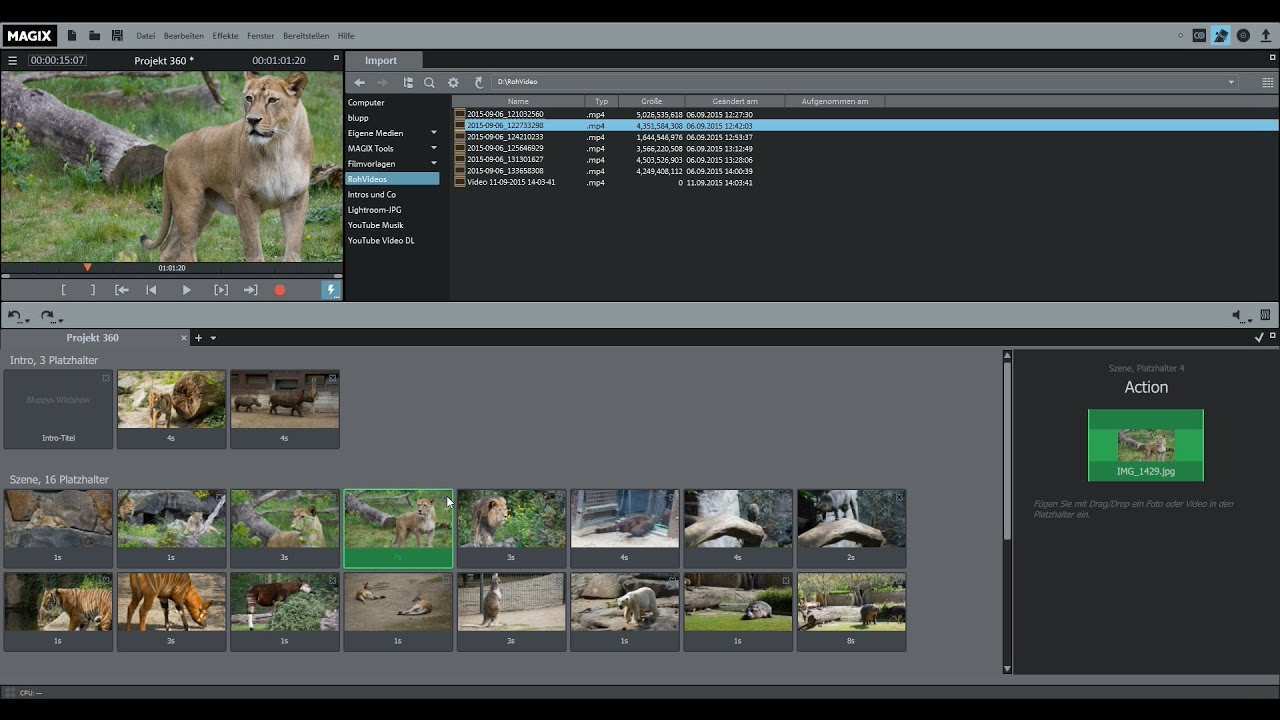
Task: Toggle the highlighted storyboard mode icon
Action: pyautogui.click(x=1221, y=36)
